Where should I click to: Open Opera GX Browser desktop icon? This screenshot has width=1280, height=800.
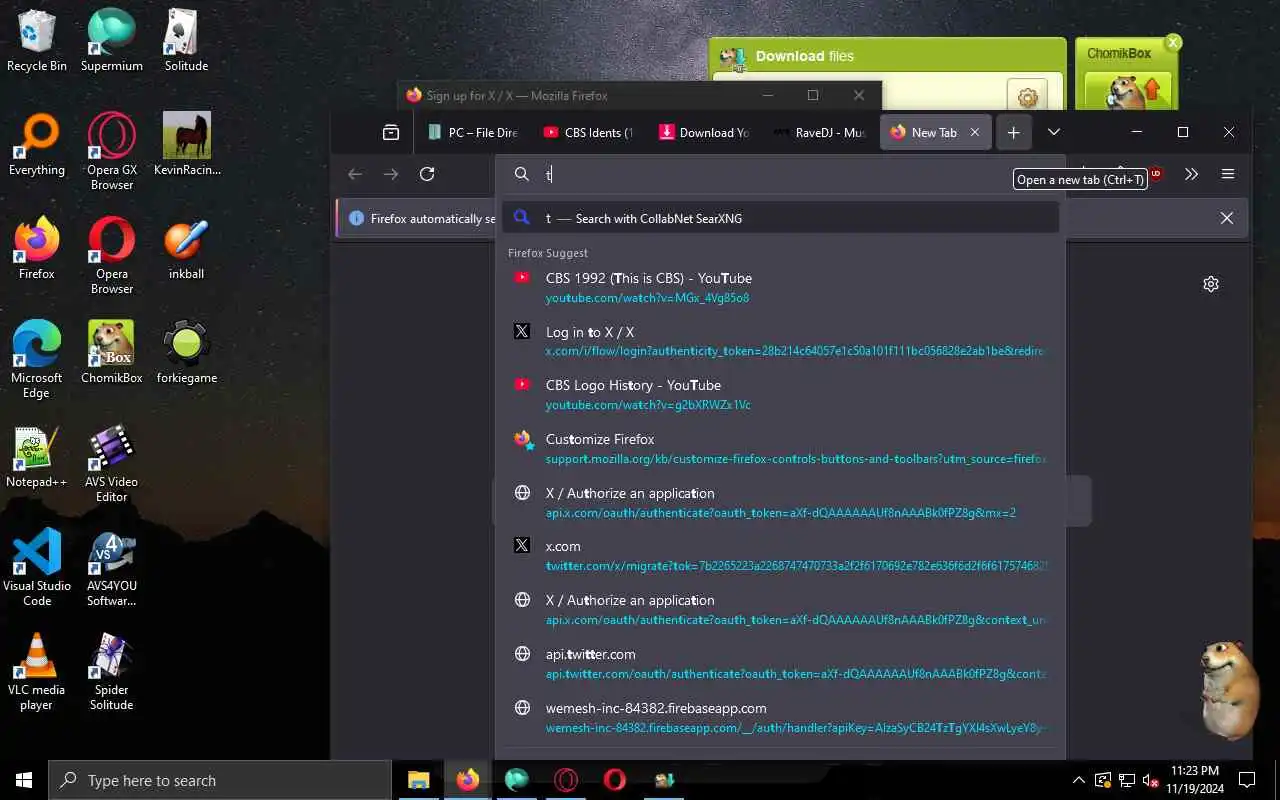click(112, 151)
